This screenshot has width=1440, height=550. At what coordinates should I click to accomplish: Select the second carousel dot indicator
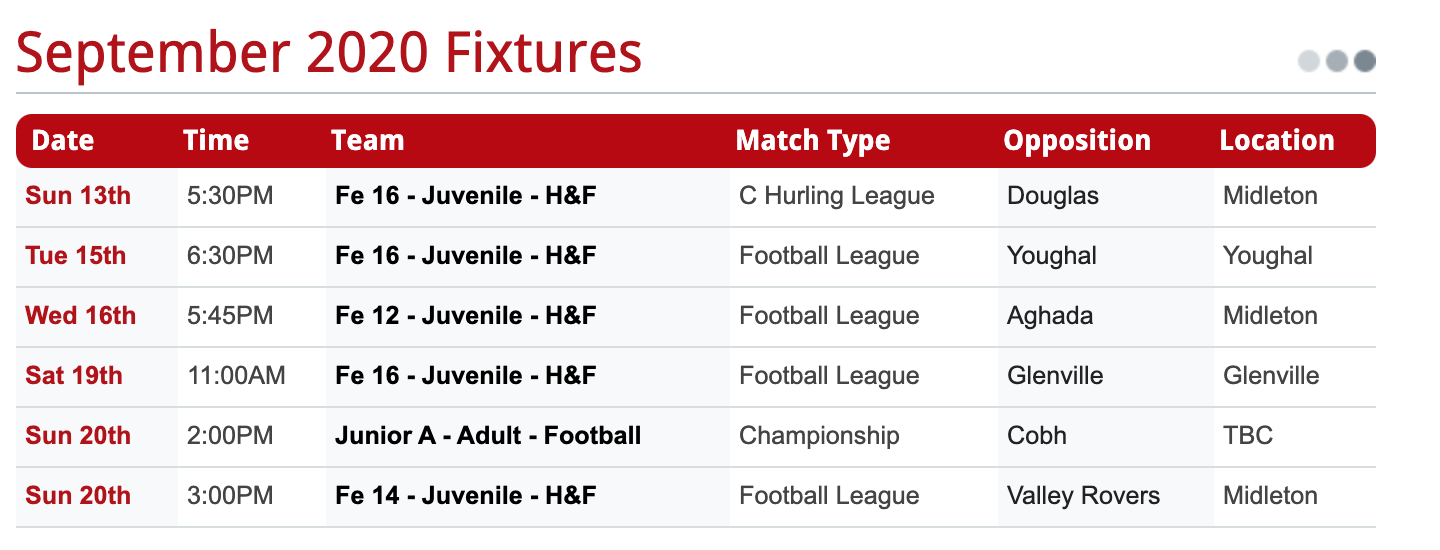[x=1337, y=61]
